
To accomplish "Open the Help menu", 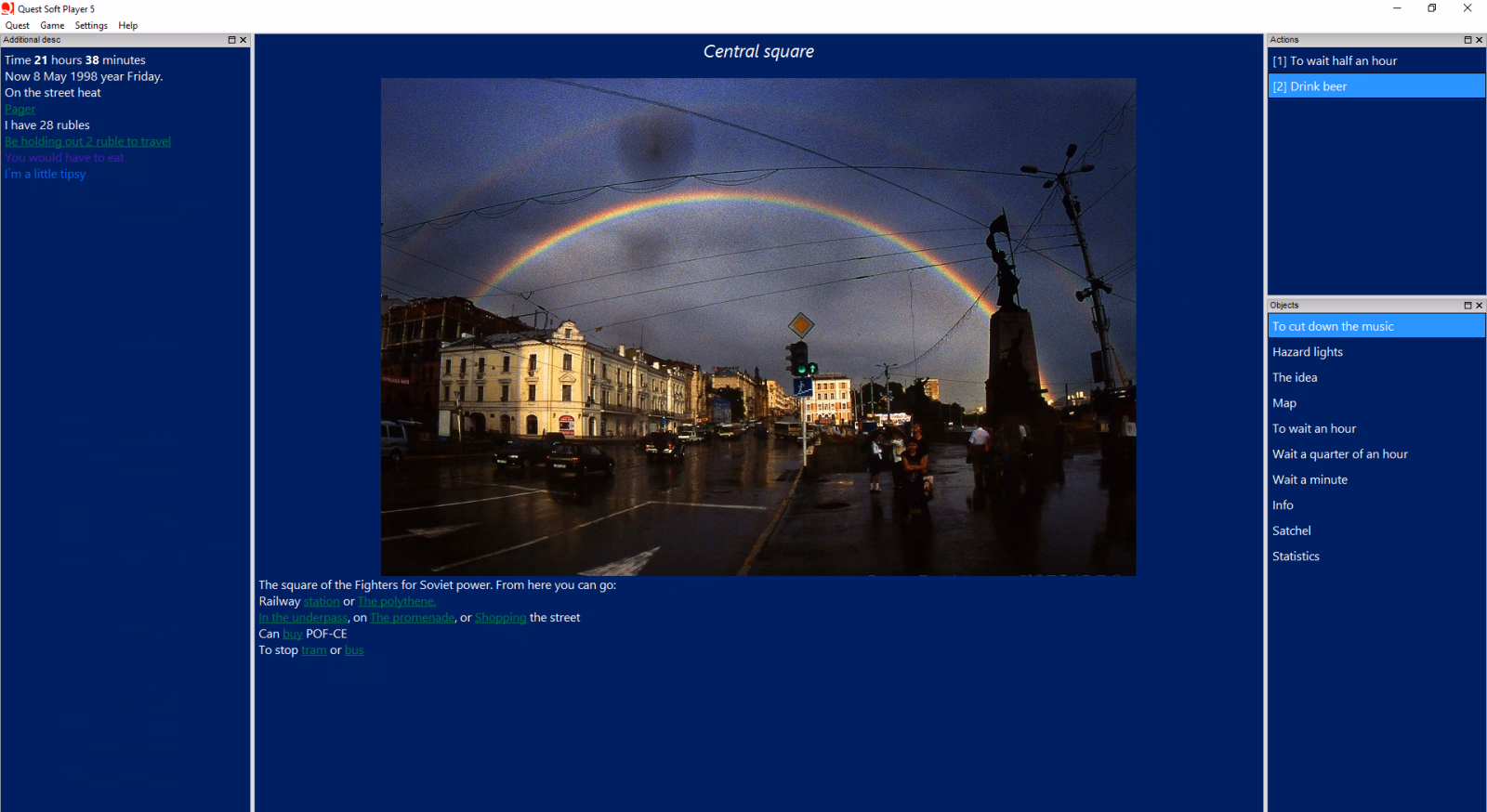I will click(x=128, y=25).
